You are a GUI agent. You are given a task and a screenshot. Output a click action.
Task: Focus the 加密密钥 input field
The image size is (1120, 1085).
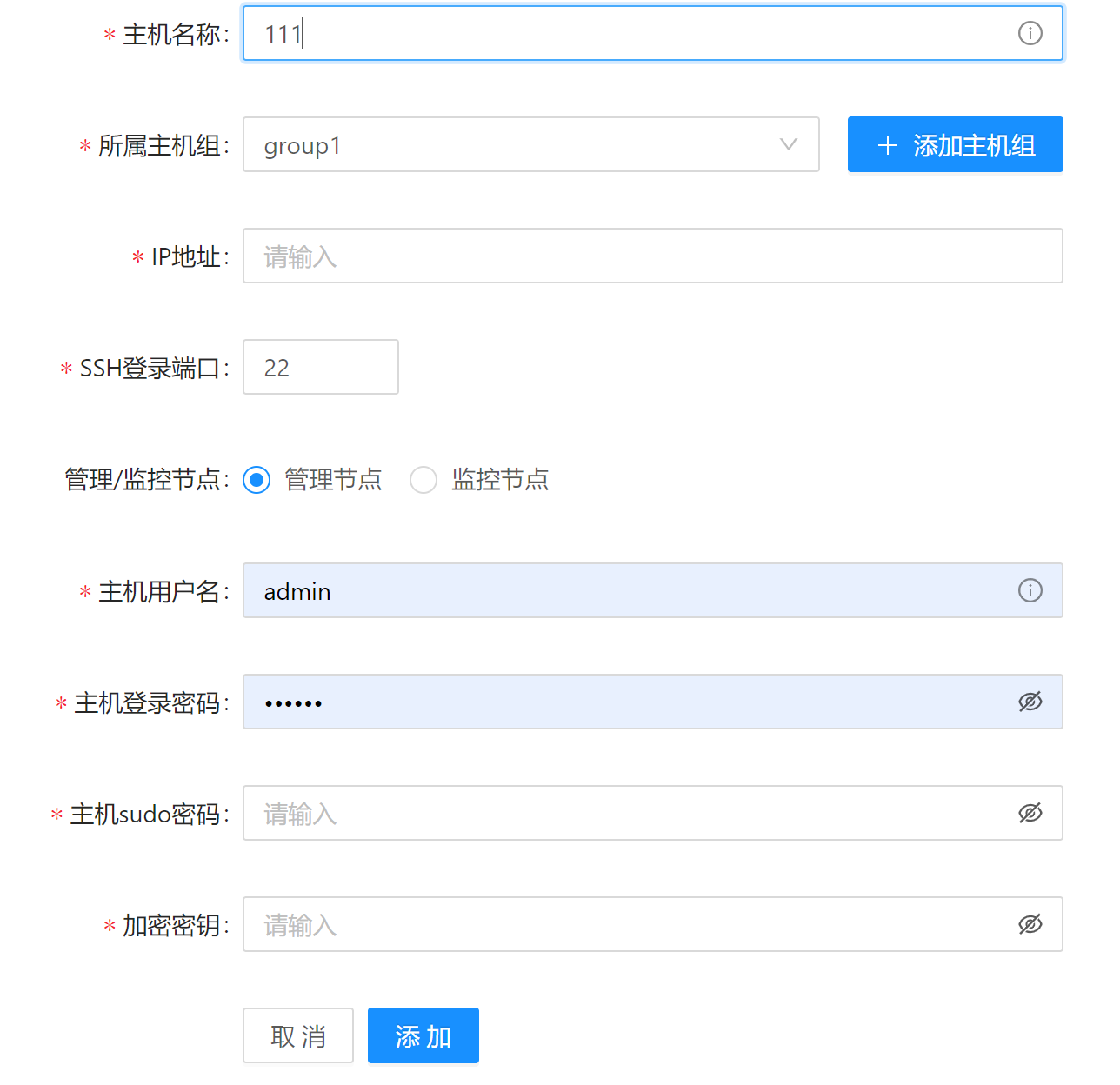[609, 924]
